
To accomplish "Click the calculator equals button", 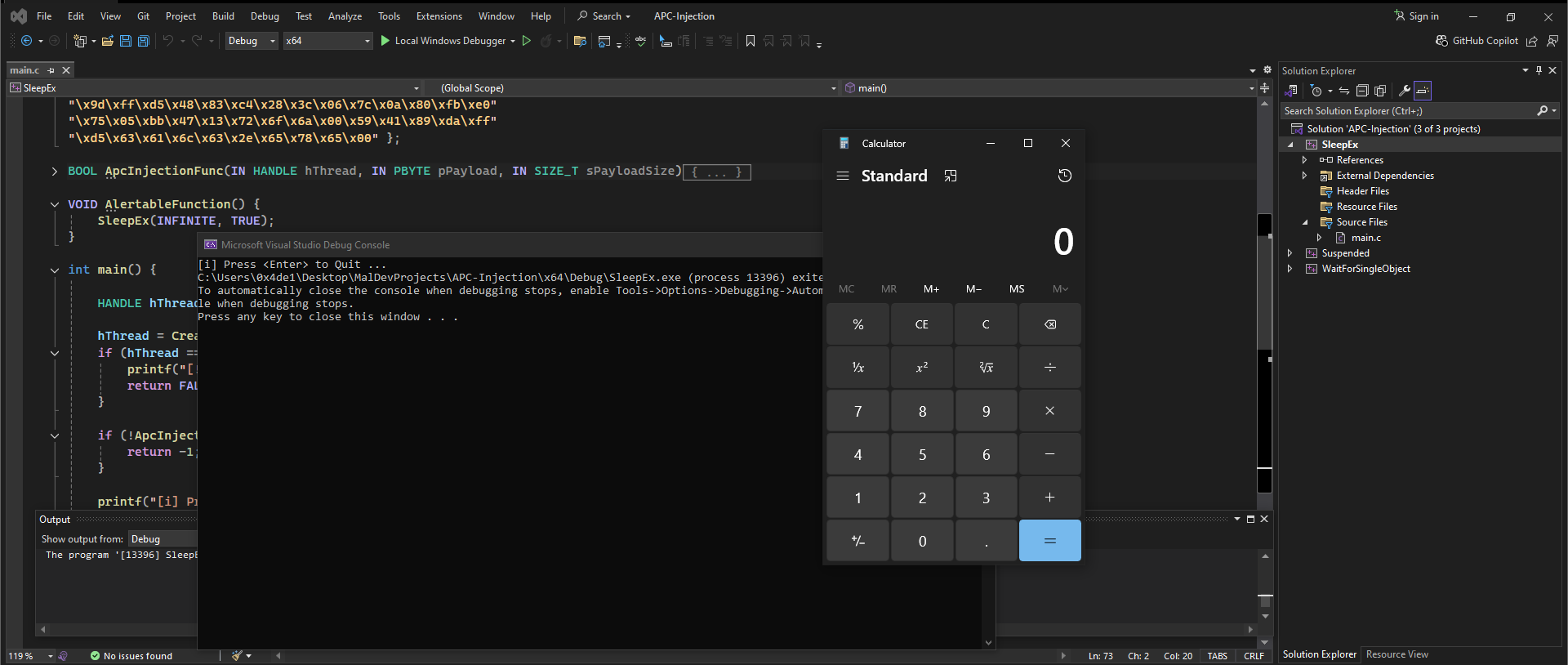I will 1049,541.
